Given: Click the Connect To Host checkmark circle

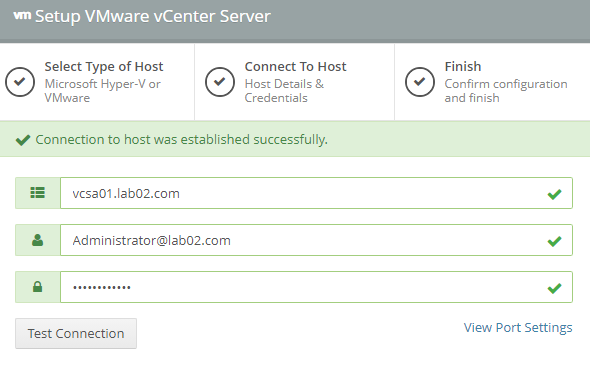Looking at the screenshot, I should [x=220, y=82].
